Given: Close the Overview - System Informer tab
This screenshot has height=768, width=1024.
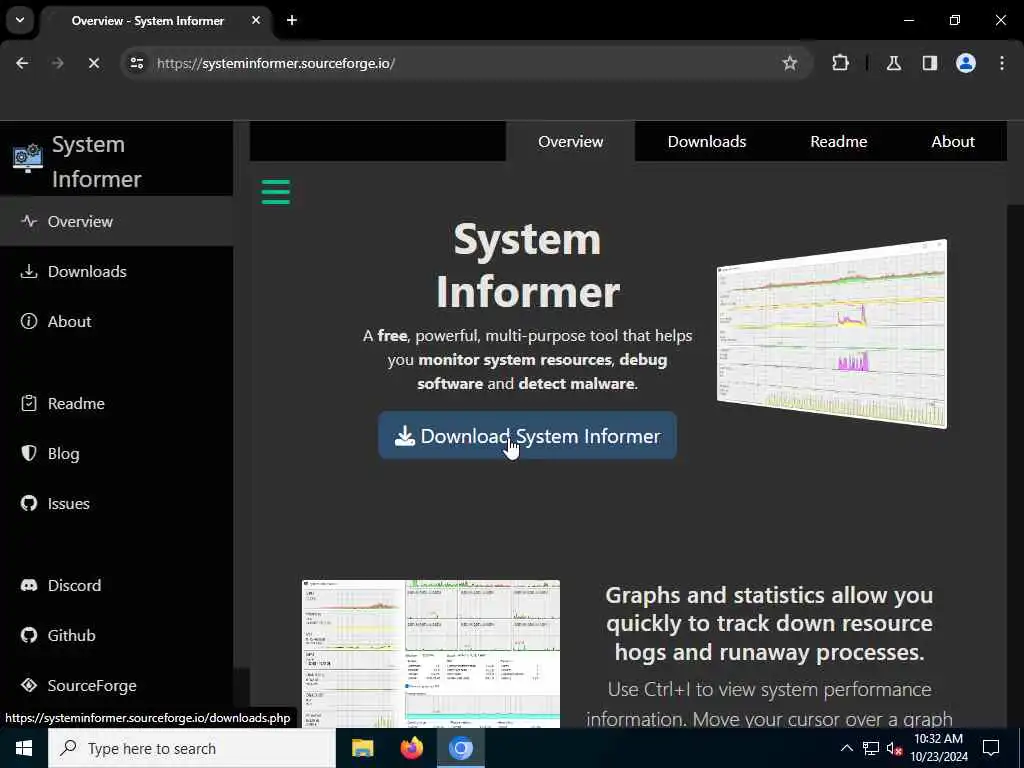Looking at the screenshot, I should 256,20.
